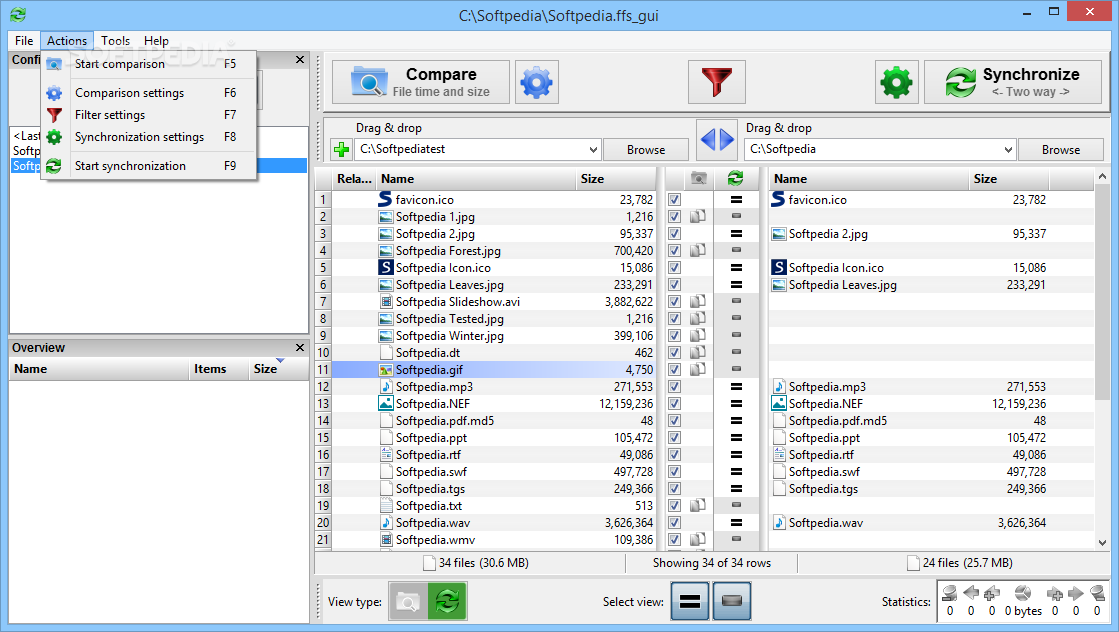
Task: Click the Synchronize button
Action: (x=1013, y=82)
